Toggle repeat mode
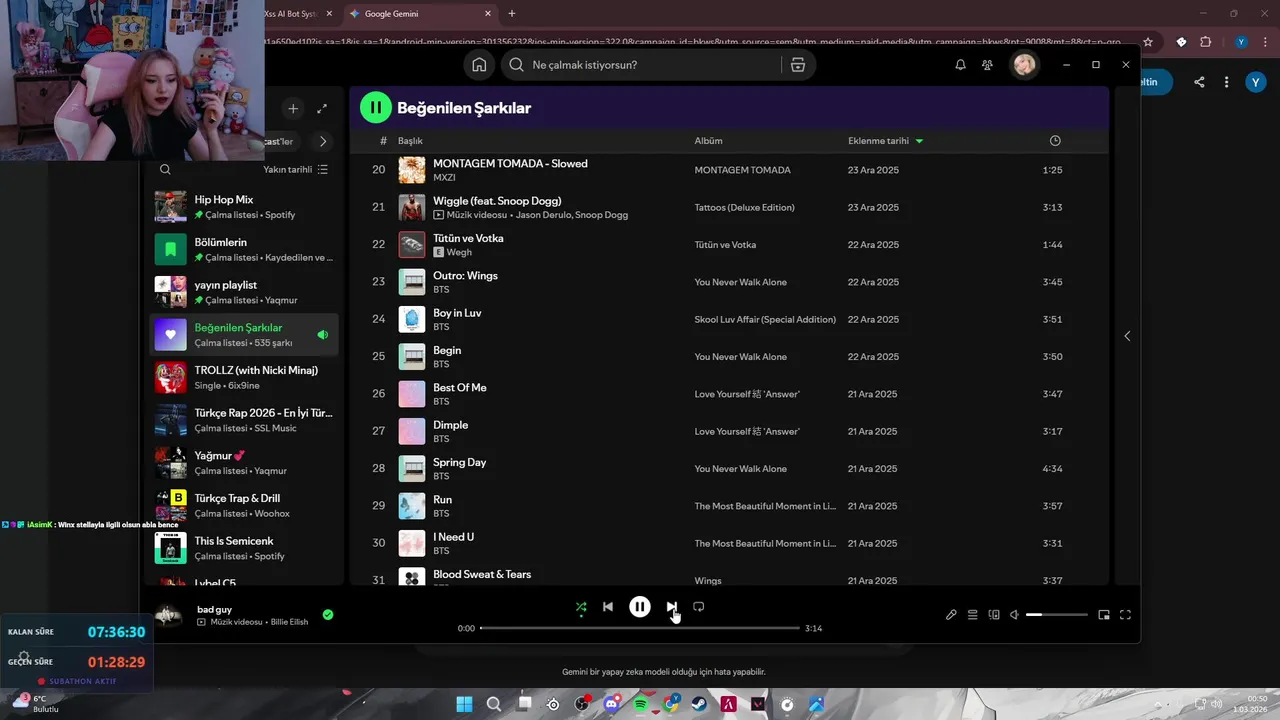 point(699,606)
